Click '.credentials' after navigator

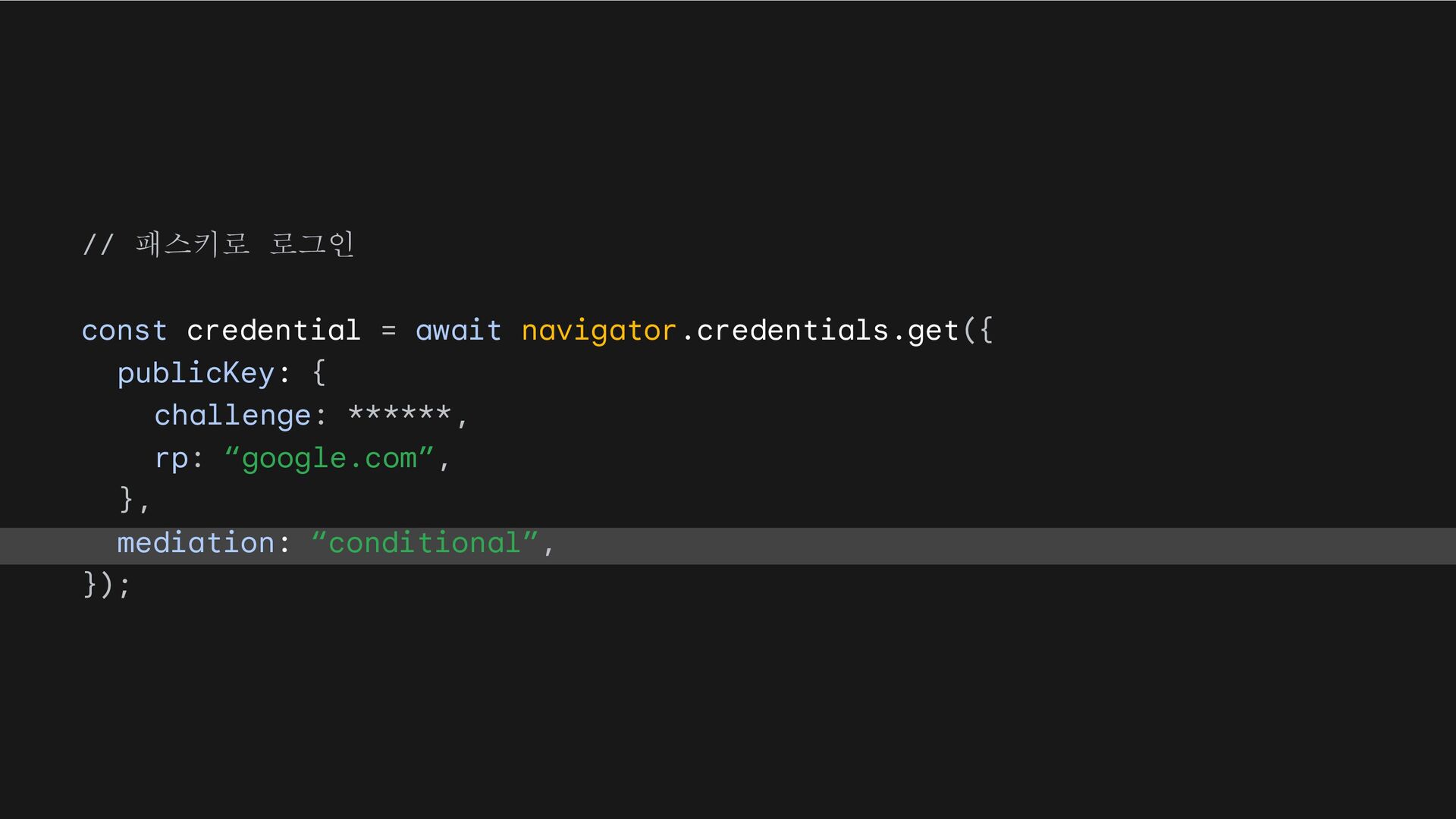tap(784, 330)
